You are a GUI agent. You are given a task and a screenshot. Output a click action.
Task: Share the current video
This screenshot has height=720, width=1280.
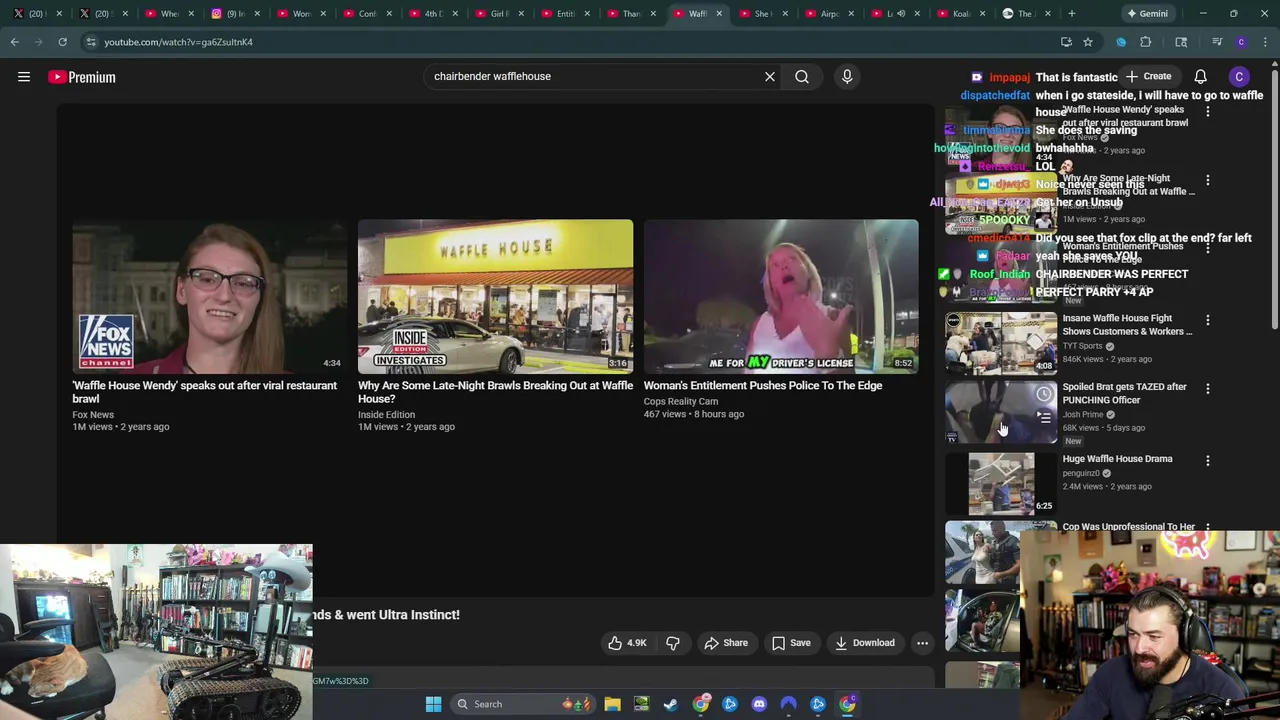pyautogui.click(x=726, y=643)
